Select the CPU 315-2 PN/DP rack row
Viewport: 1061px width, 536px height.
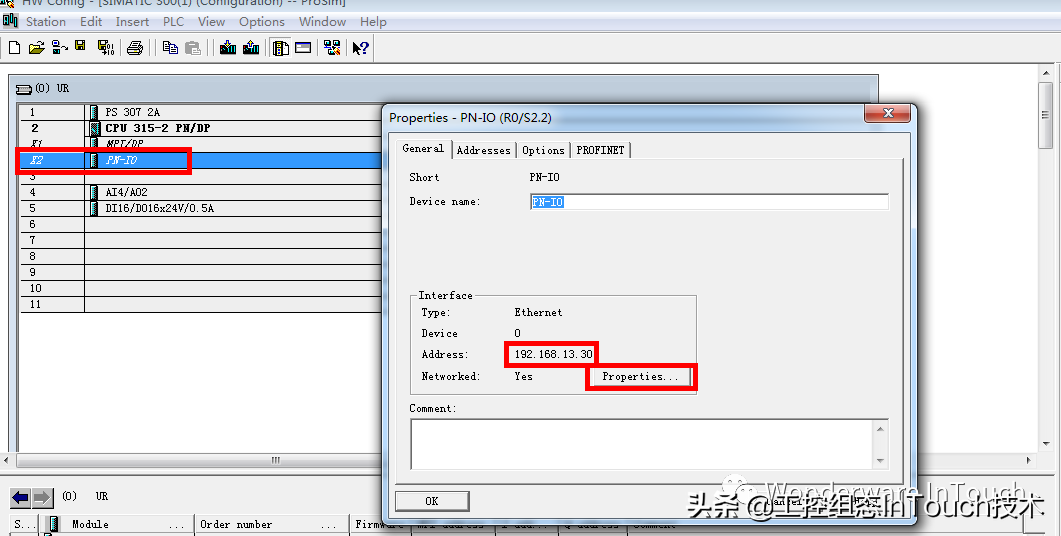pos(157,128)
